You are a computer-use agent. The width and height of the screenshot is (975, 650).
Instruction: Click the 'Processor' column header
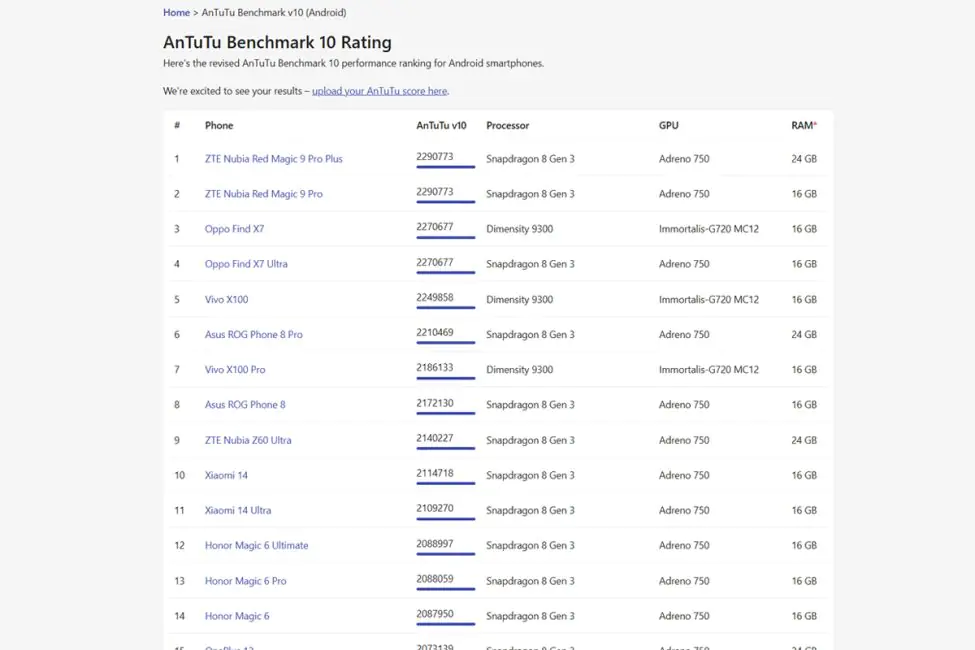pyautogui.click(x=507, y=126)
